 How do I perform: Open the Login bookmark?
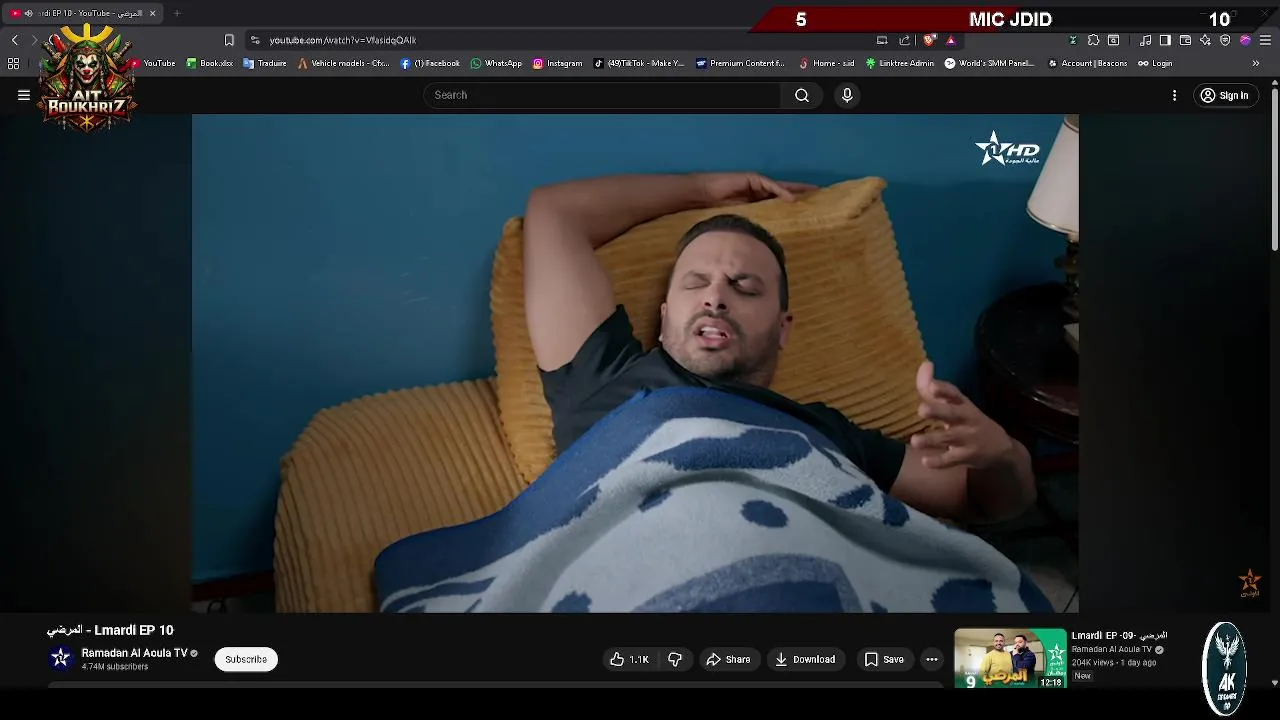1155,63
